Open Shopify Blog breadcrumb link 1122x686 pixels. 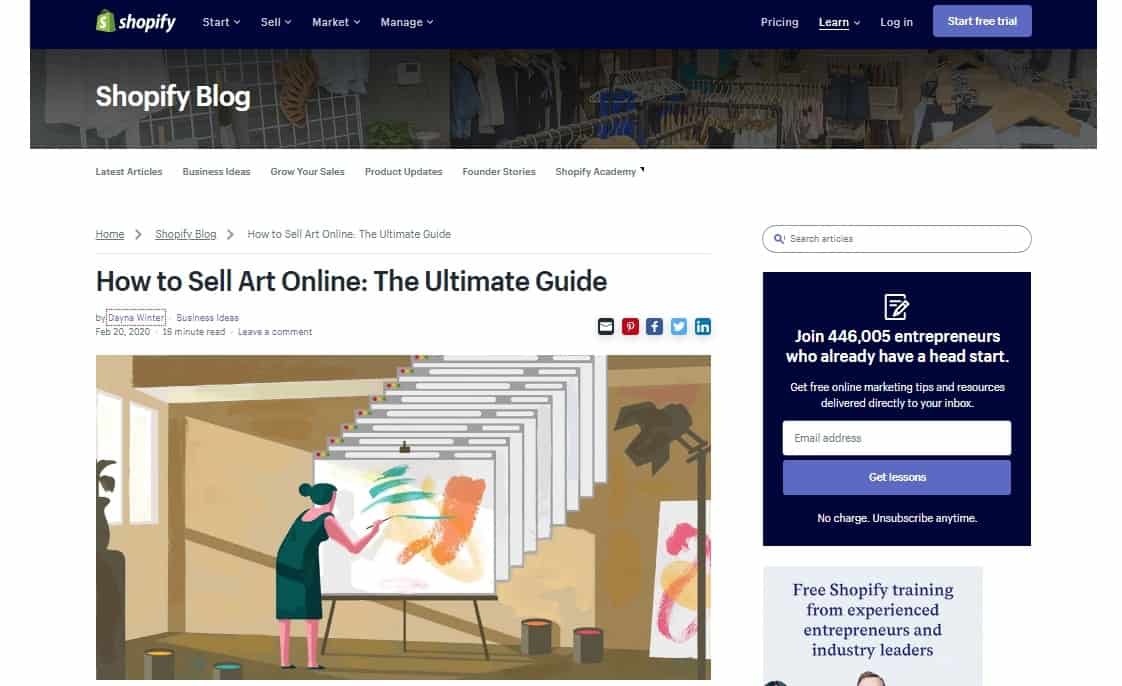pyautogui.click(x=185, y=235)
